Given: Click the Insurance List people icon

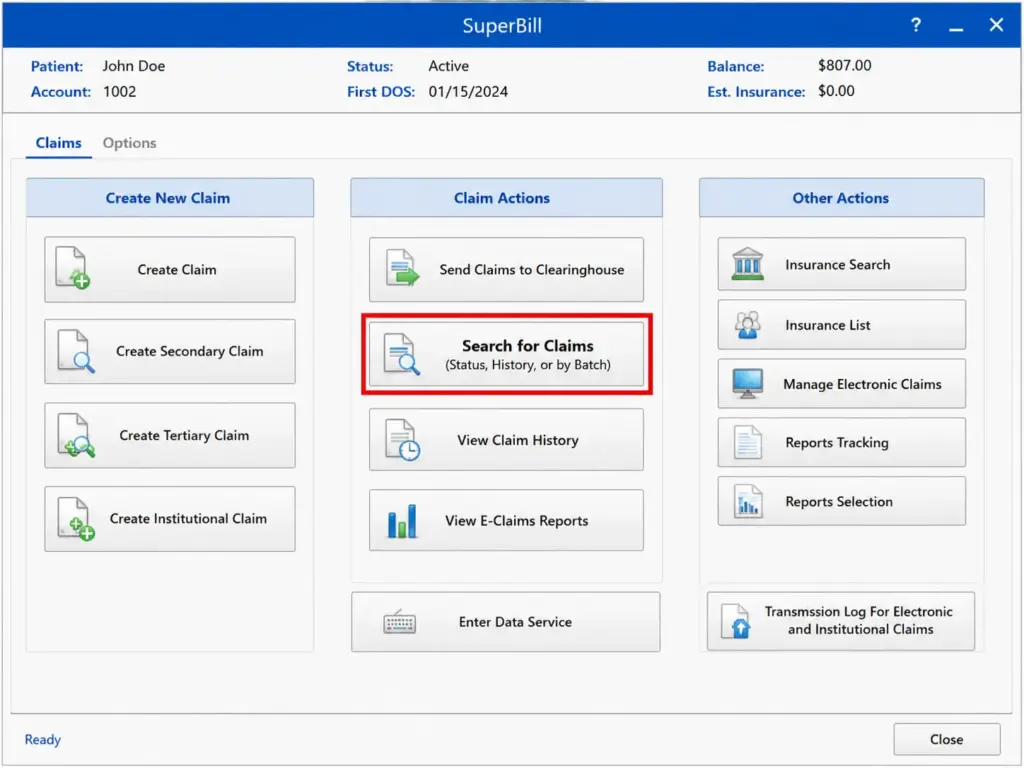Looking at the screenshot, I should coord(748,325).
